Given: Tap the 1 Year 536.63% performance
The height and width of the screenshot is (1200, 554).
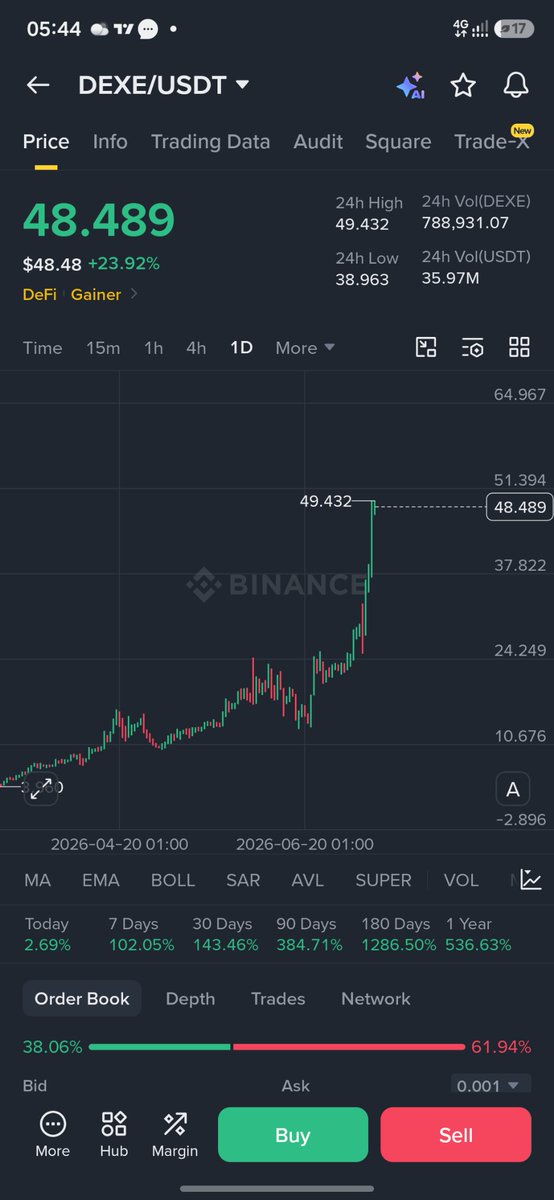Looking at the screenshot, I should coord(478,934).
